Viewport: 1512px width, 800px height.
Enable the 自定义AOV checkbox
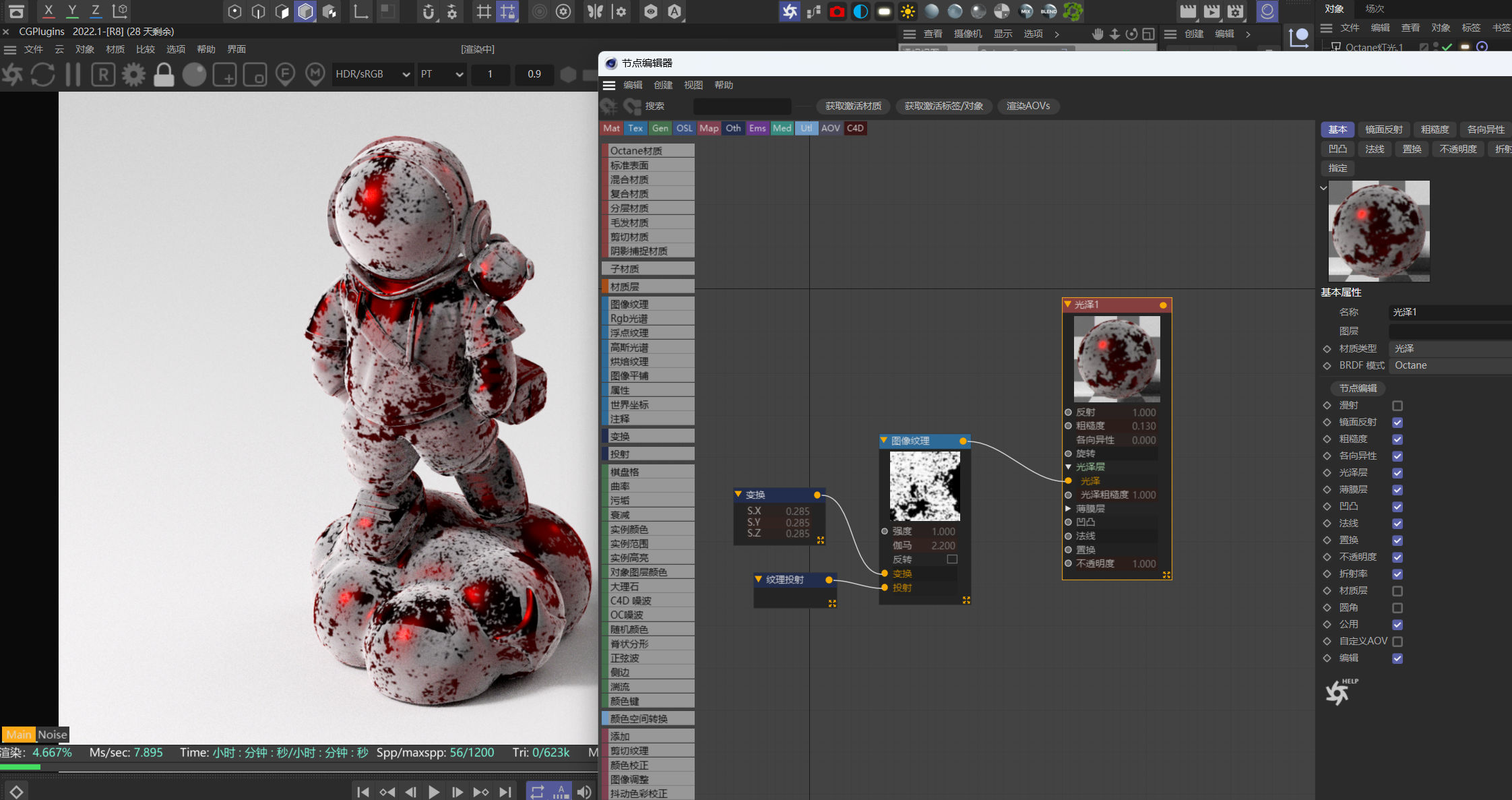[x=1397, y=642]
